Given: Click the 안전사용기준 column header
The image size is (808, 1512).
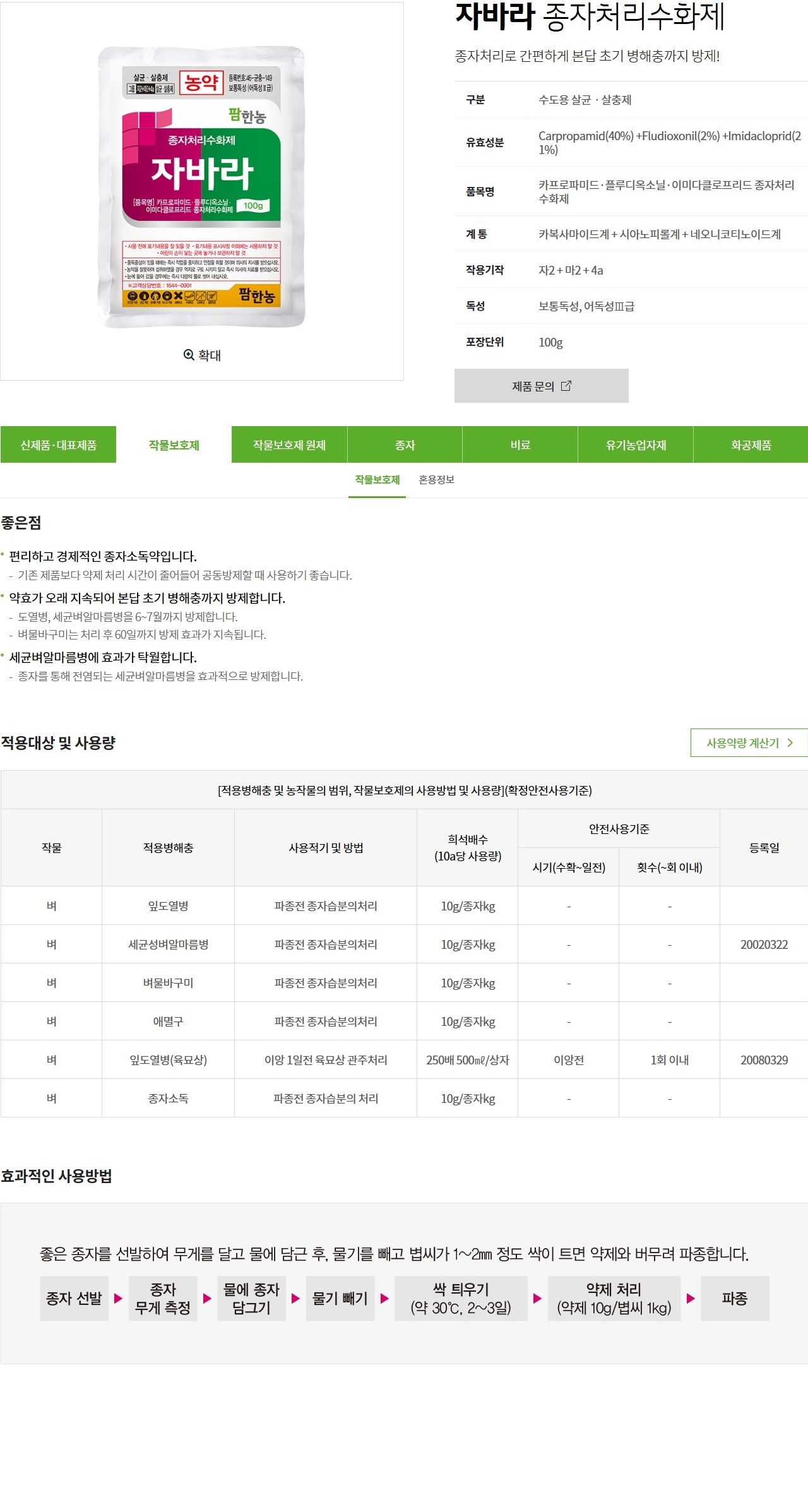Looking at the screenshot, I should tap(619, 829).
